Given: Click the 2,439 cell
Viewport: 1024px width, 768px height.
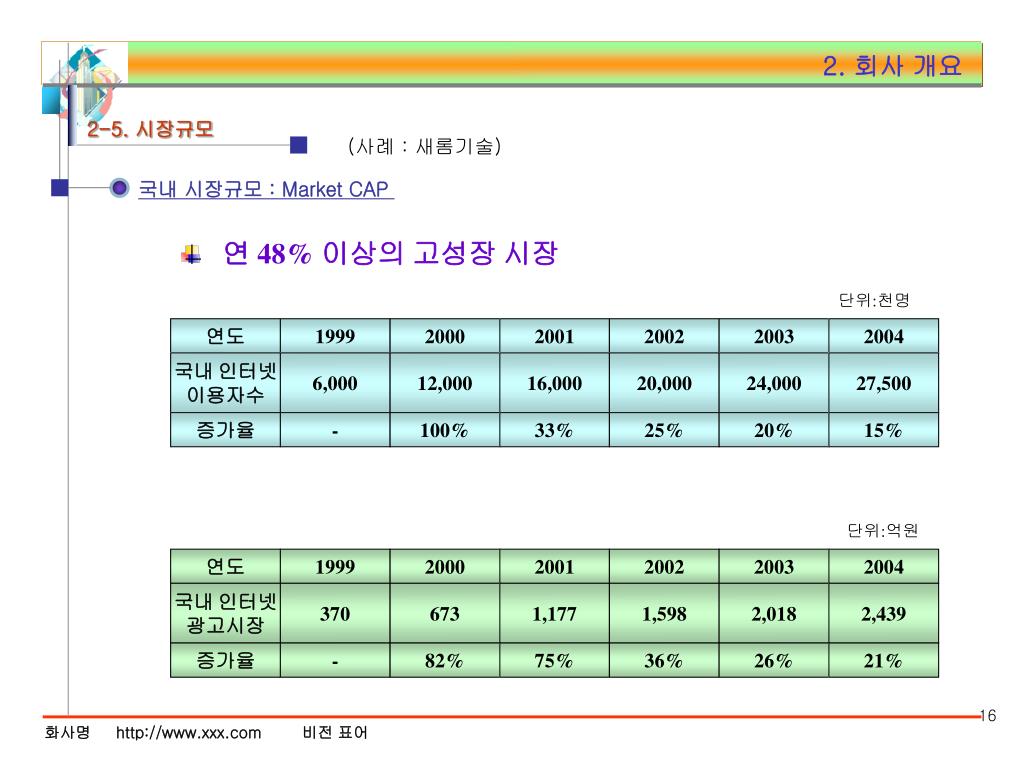Looking at the screenshot, I should pos(884,613).
